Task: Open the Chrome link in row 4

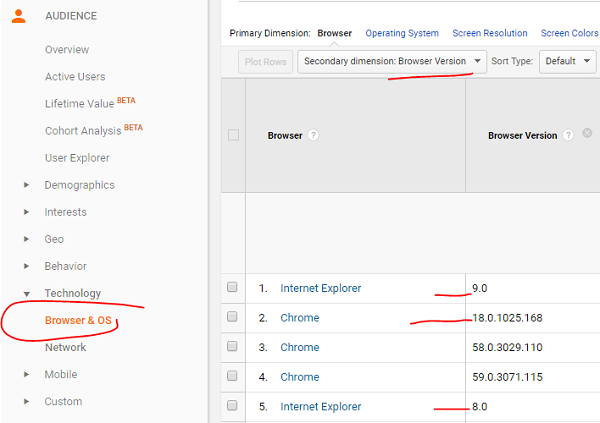Action: tap(300, 377)
